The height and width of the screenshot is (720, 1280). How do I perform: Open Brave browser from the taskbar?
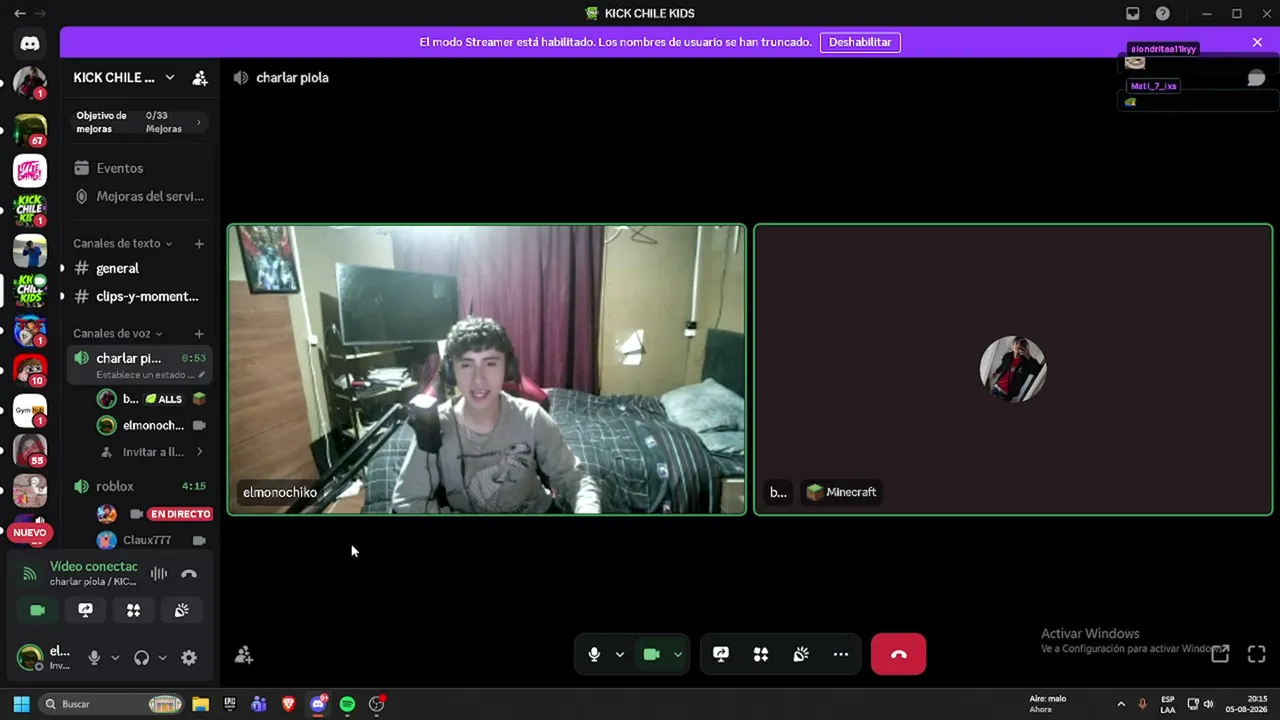(289, 704)
